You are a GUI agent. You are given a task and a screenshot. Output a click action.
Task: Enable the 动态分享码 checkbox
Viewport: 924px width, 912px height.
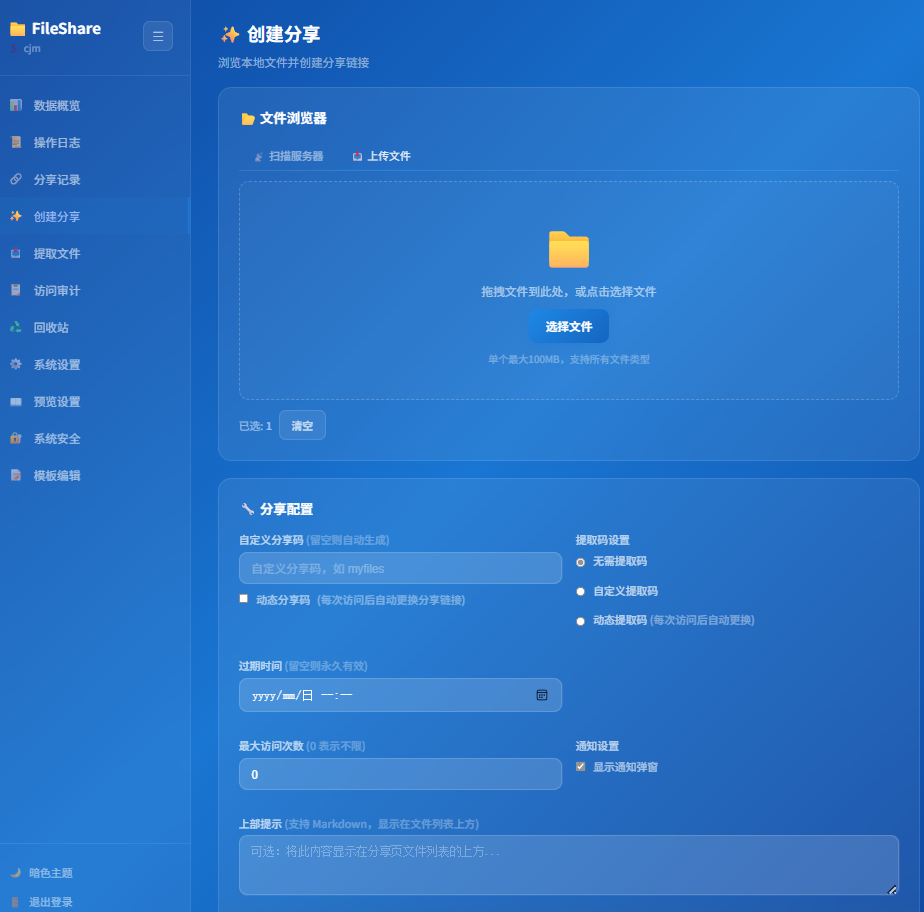243,599
